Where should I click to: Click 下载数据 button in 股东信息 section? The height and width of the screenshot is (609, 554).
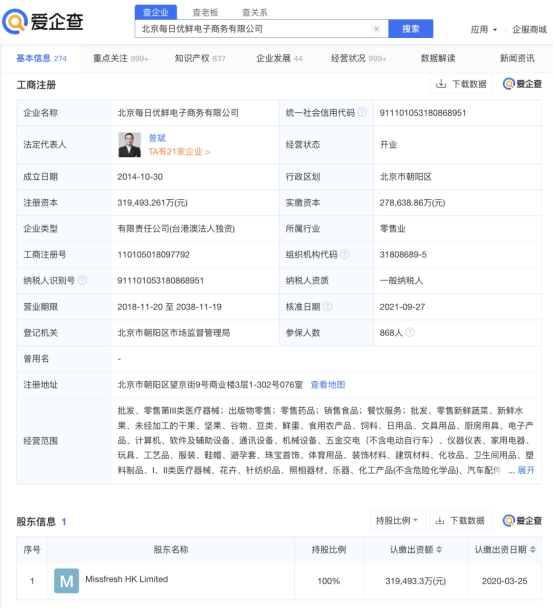(460, 520)
